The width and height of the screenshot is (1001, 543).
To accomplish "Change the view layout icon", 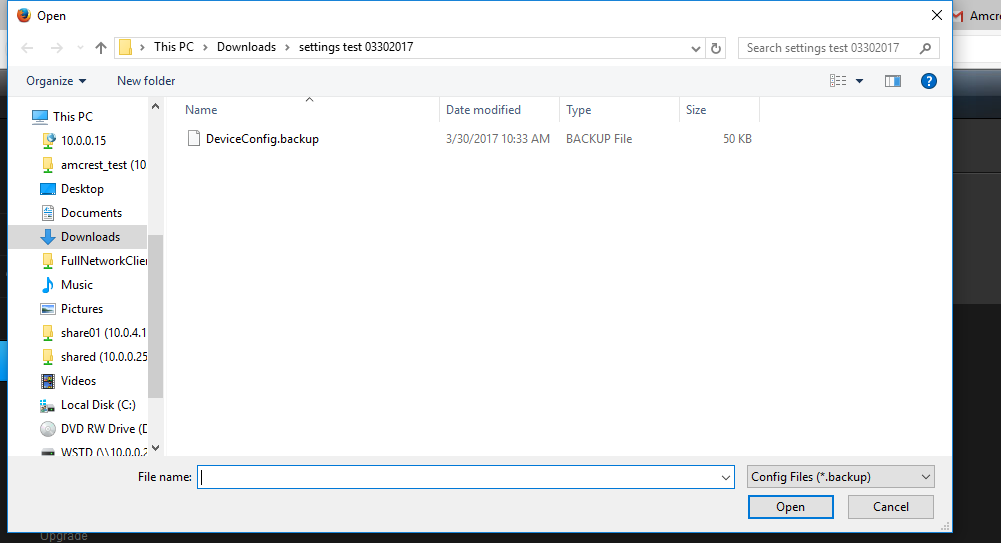I will pyautogui.click(x=838, y=81).
